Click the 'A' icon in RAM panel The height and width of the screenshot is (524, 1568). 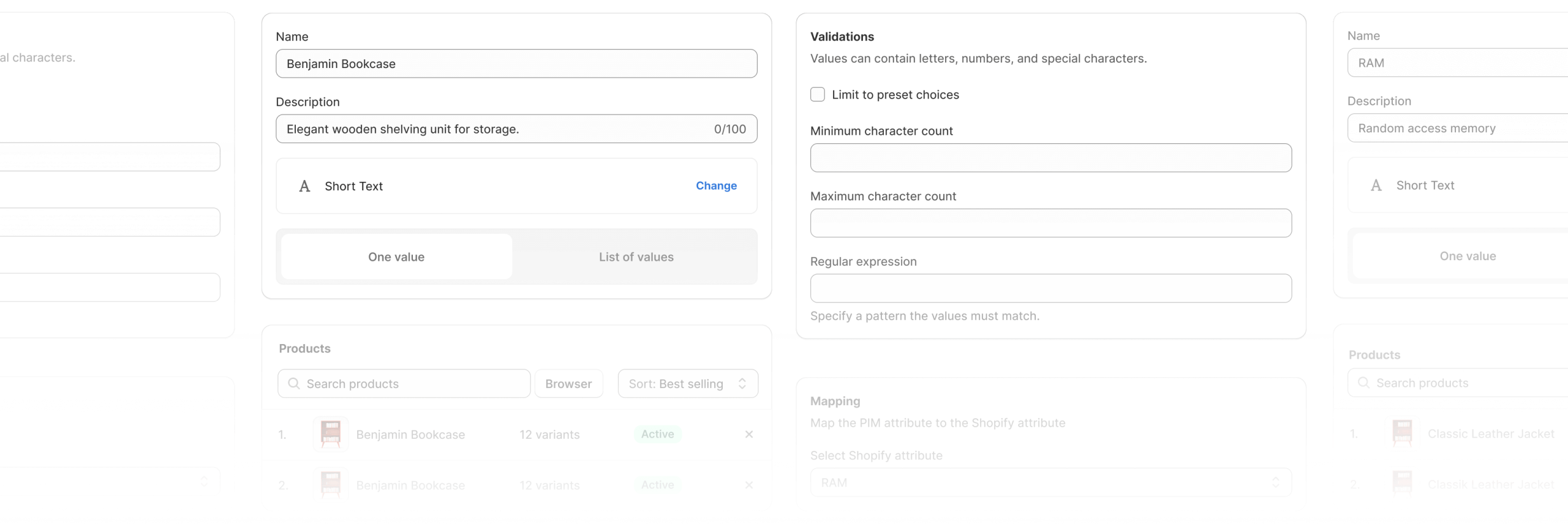1376,185
